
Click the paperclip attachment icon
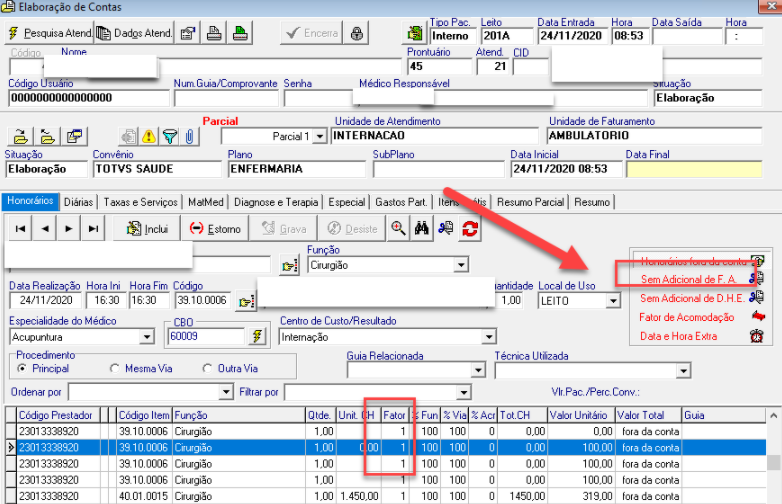coord(190,136)
